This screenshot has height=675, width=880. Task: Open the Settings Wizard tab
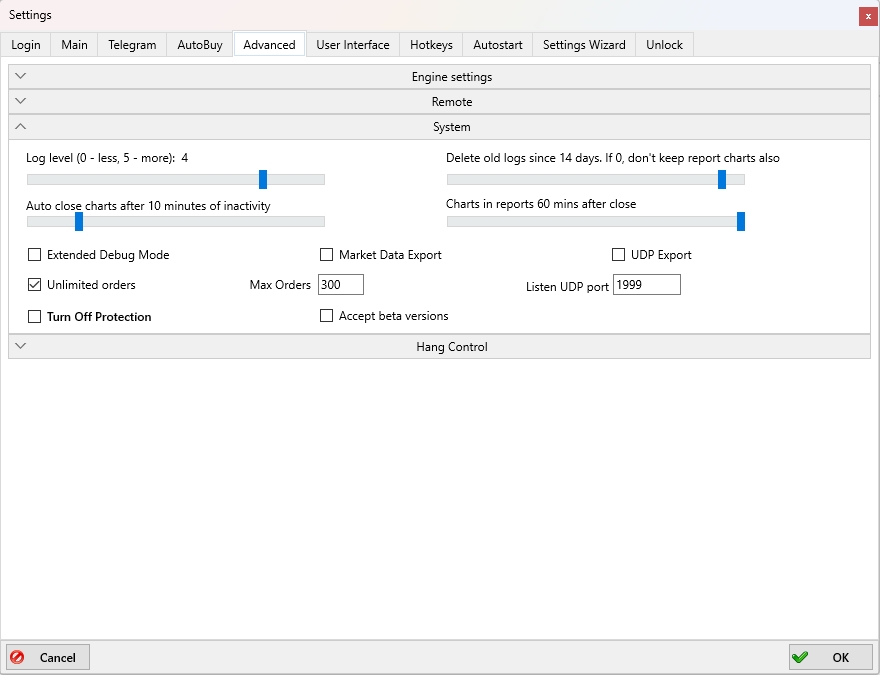point(584,45)
